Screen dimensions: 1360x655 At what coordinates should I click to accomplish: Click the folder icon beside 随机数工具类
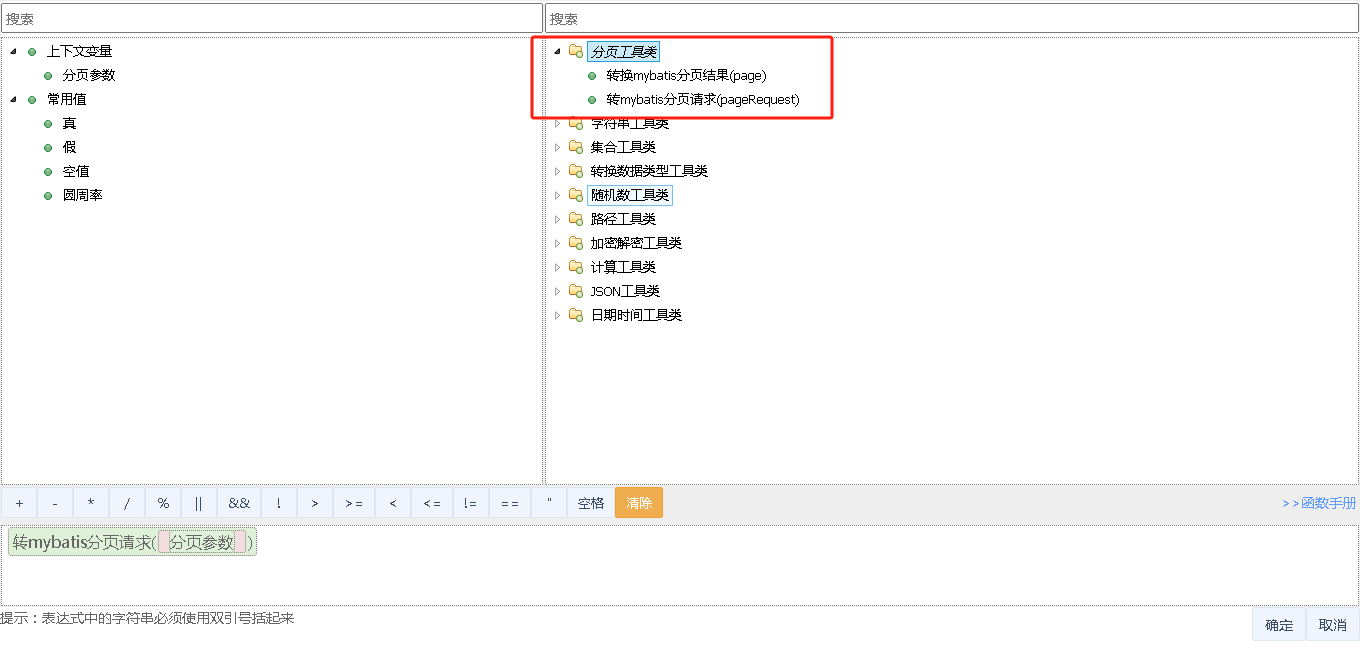pyautogui.click(x=575, y=195)
